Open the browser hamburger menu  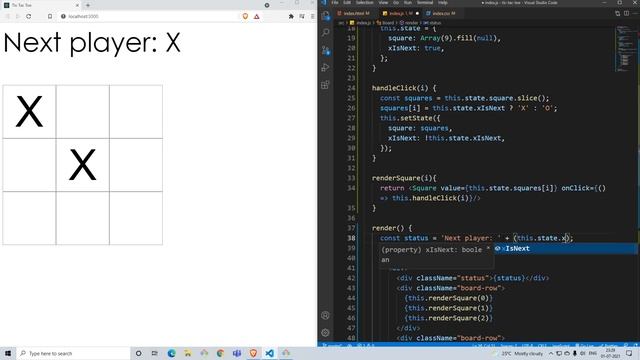pos(313,16)
